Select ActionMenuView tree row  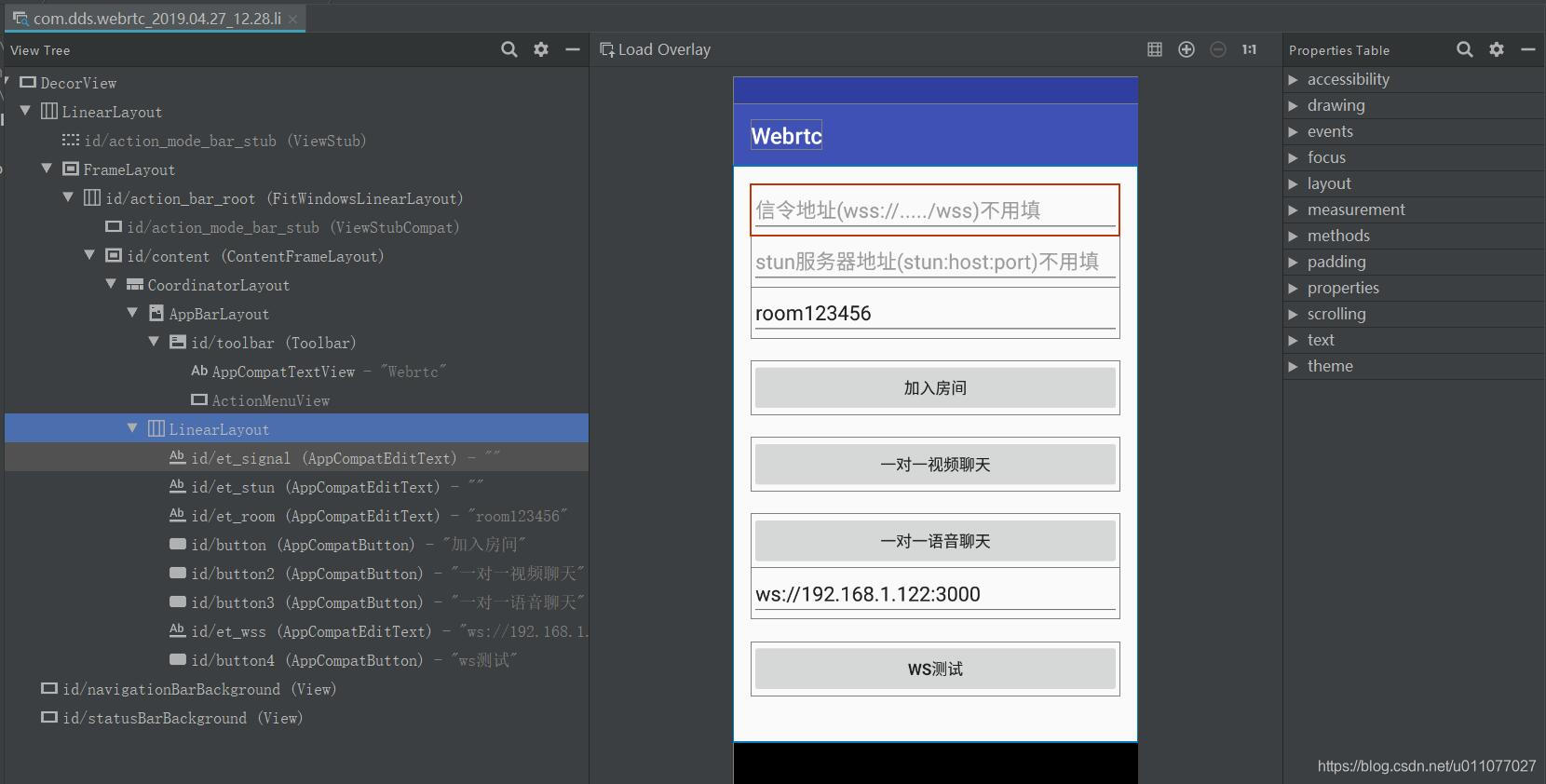point(296,400)
